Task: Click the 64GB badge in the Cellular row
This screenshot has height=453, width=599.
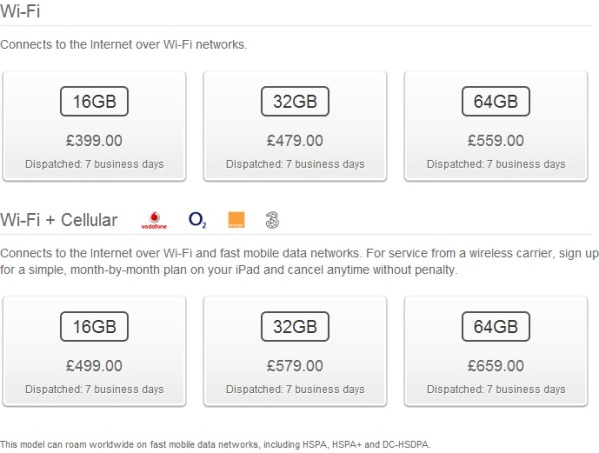Action: click(496, 327)
